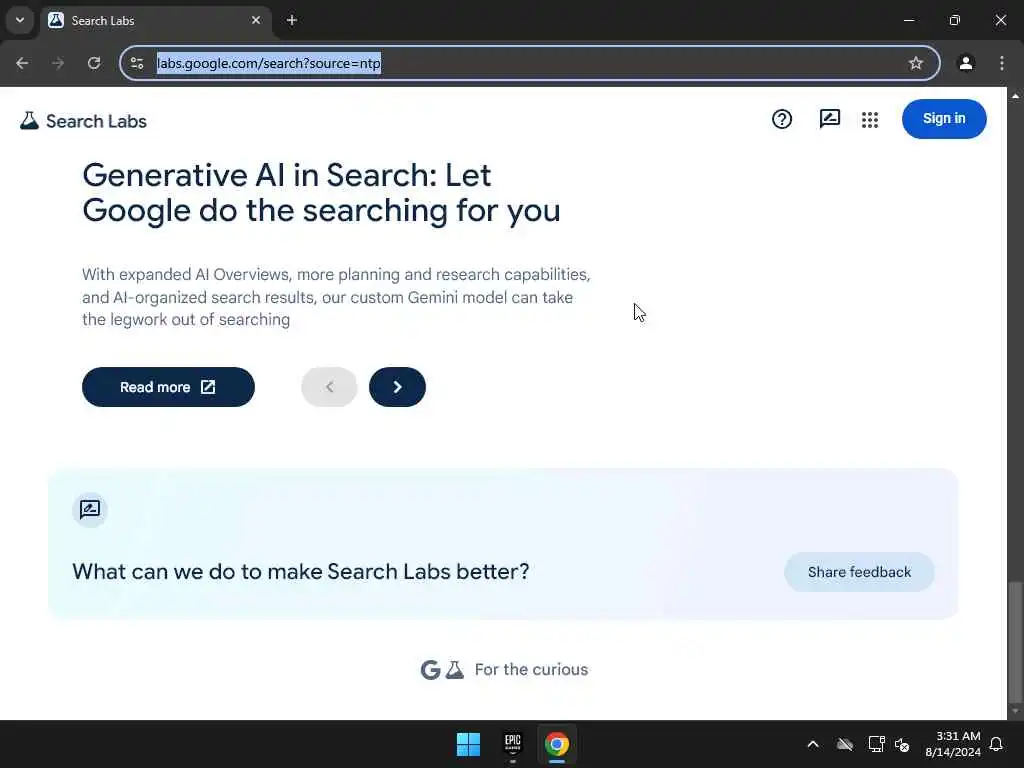Click the address bar URL text
Screen dimensions: 1024x768
[x=268, y=63]
